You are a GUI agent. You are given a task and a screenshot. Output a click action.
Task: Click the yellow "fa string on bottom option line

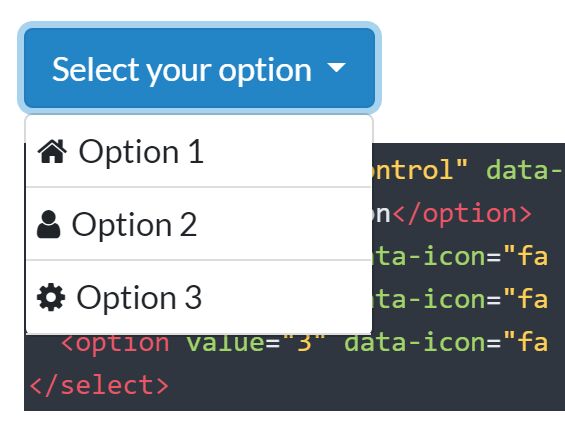526,342
